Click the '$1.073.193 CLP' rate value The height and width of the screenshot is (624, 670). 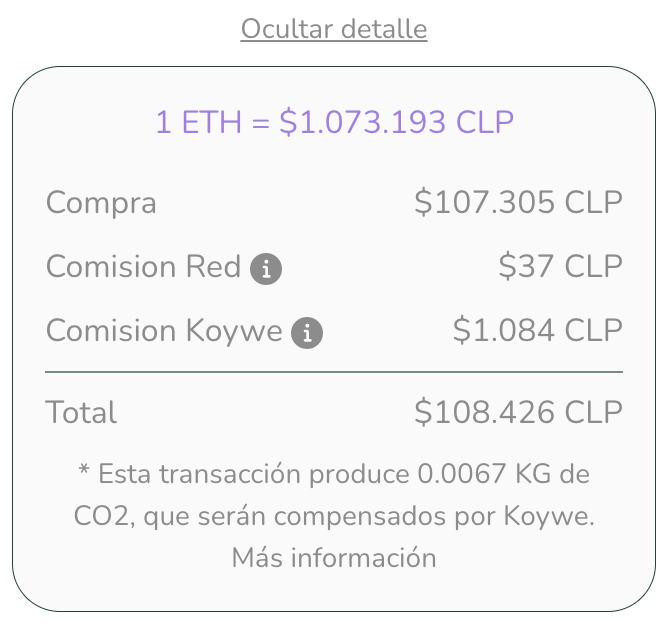coord(396,123)
